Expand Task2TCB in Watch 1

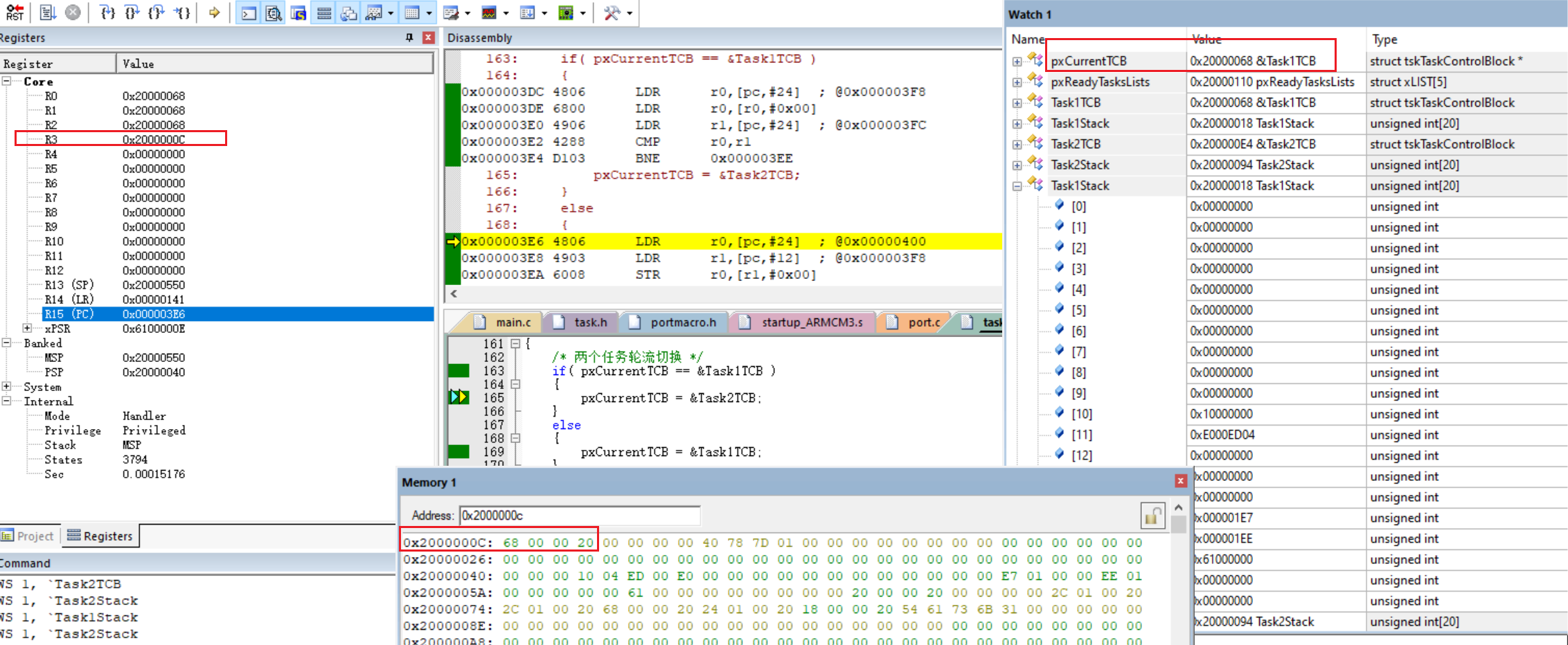click(x=1017, y=144)
